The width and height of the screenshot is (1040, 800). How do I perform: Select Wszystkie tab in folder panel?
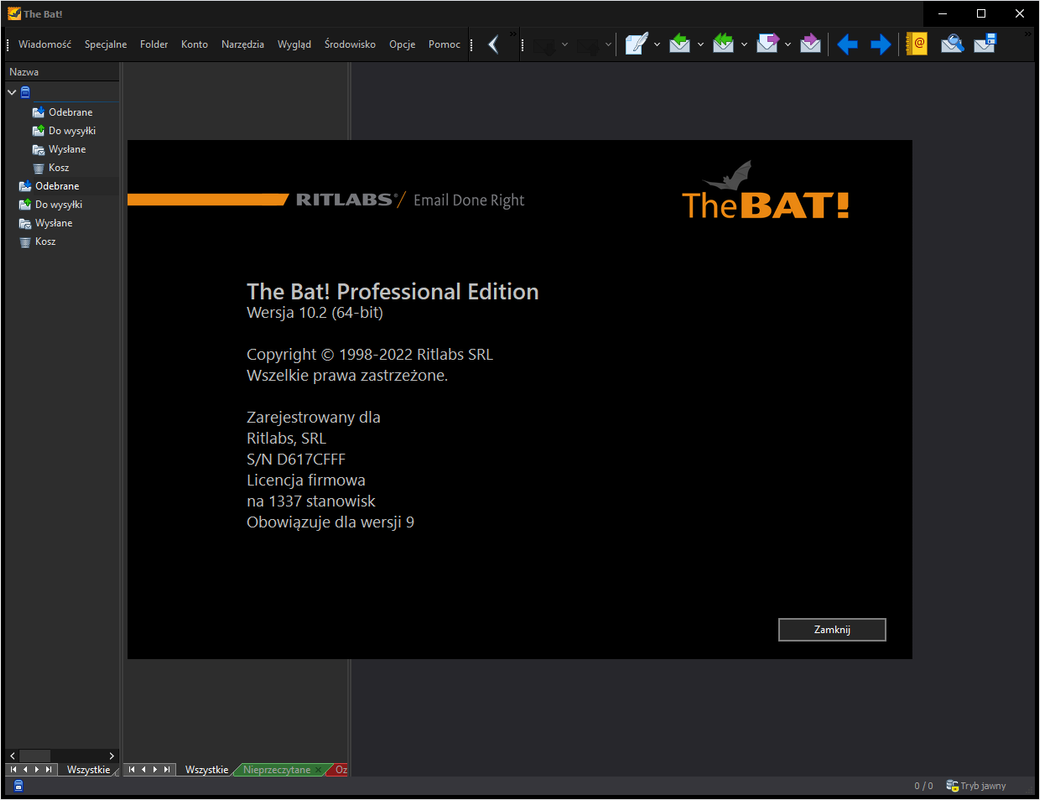click(88, 769)
